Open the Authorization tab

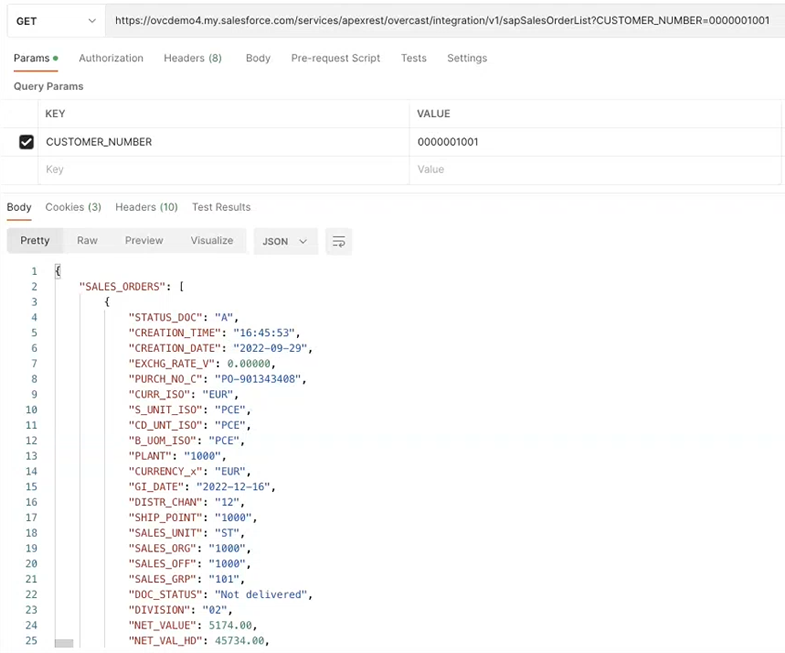(x=111, y=58)
